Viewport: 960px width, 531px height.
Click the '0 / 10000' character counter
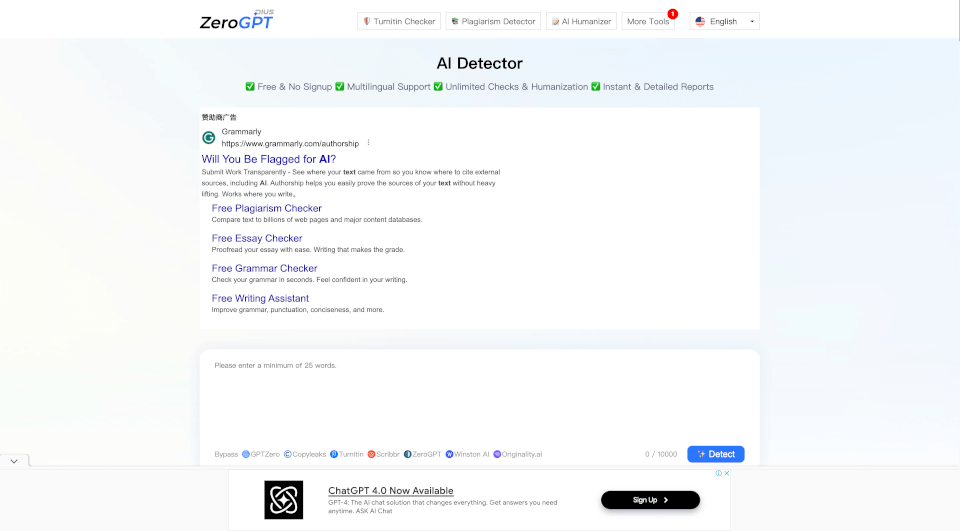click(x=661, y=454)
